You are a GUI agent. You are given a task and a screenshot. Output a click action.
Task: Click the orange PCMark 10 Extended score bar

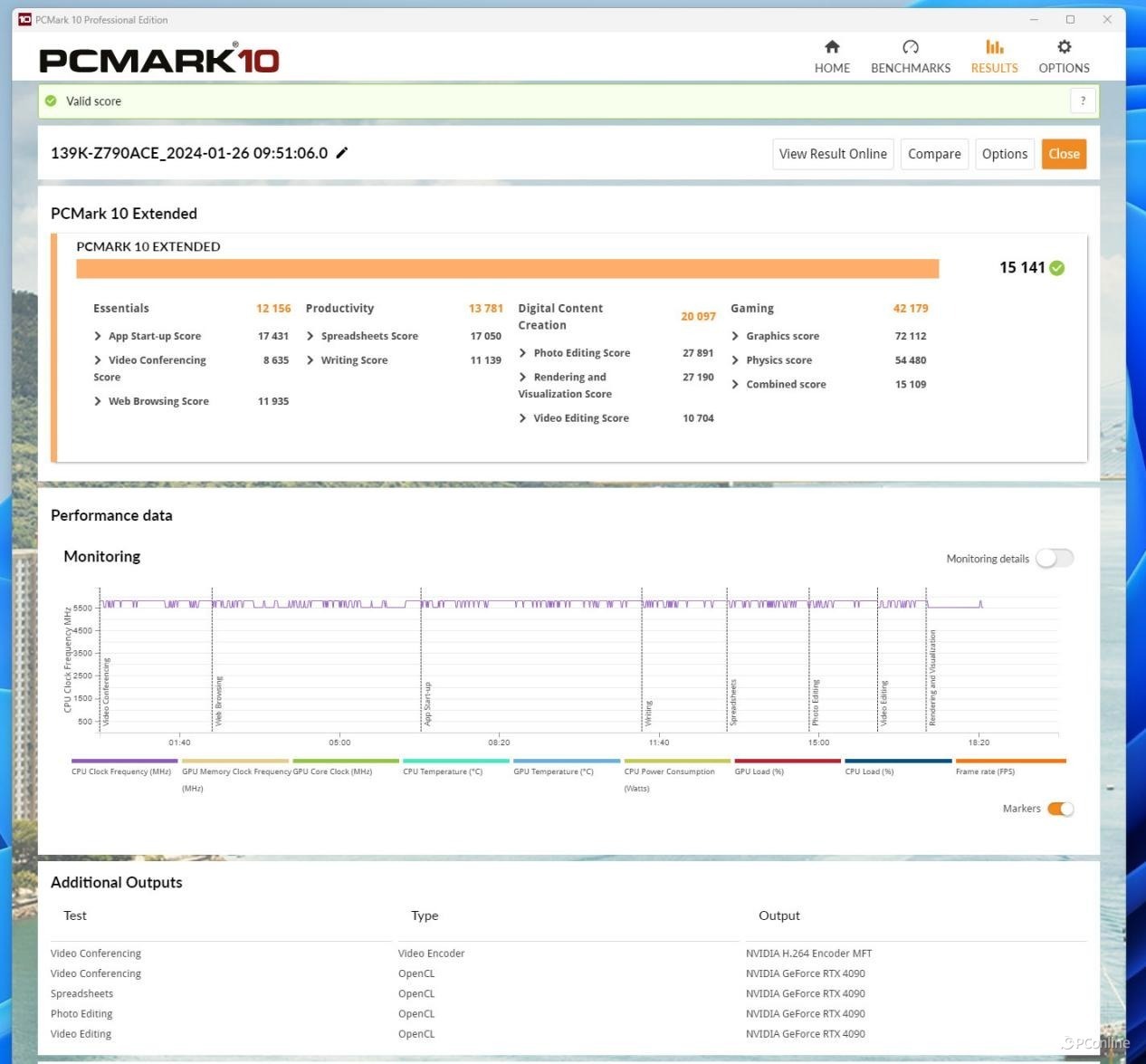click(x=507, y=269)
